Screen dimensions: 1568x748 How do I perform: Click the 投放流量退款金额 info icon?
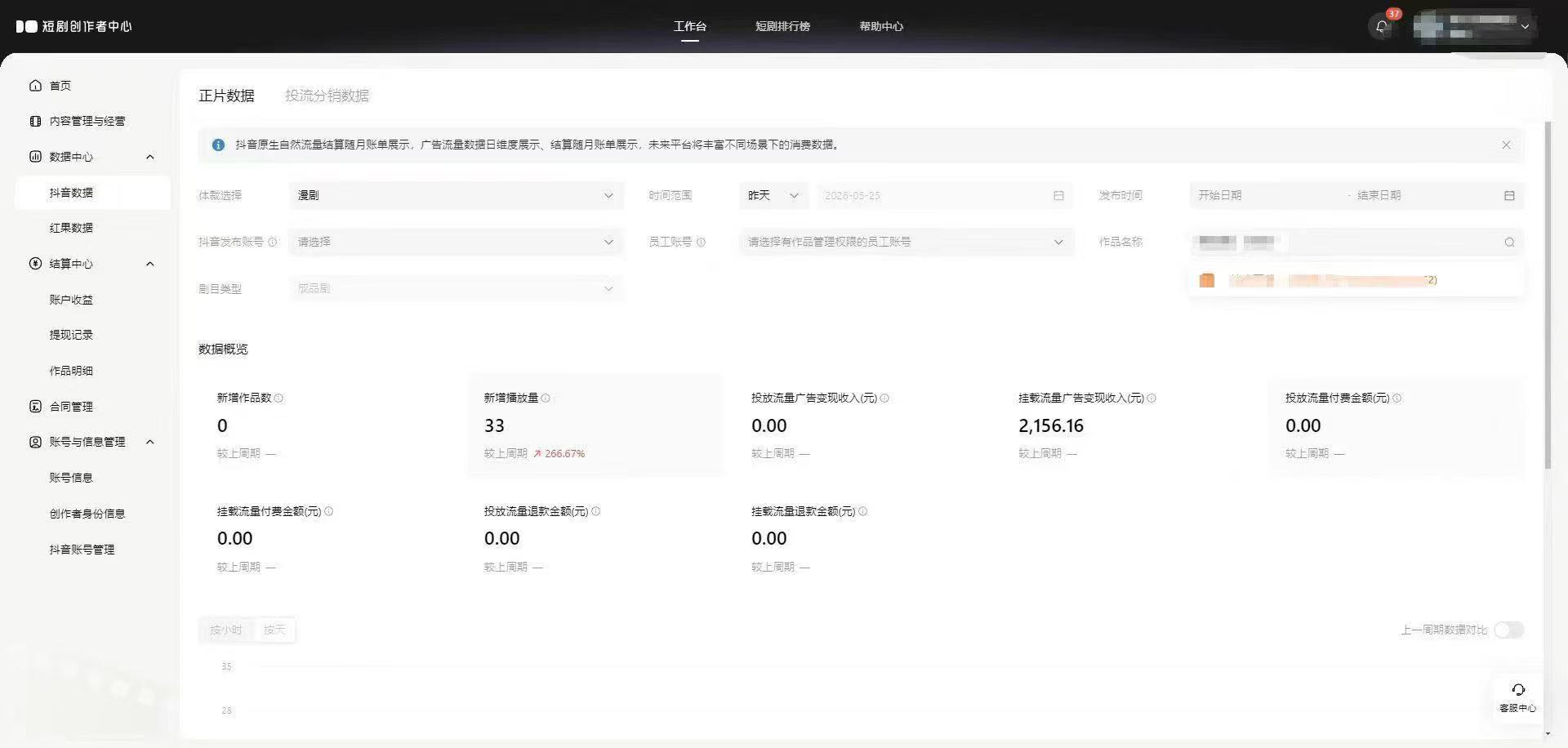(595, 511)
